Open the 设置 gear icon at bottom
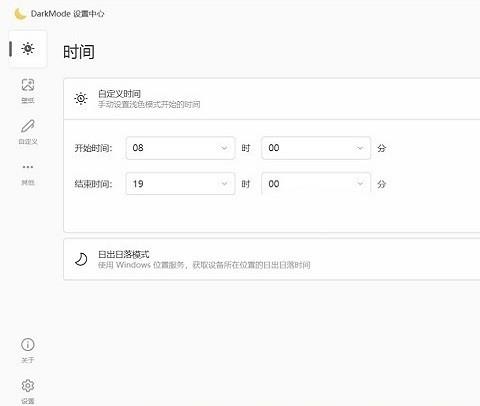The height and width of the screenshot is (406, 480). click(x=28, y=386)
